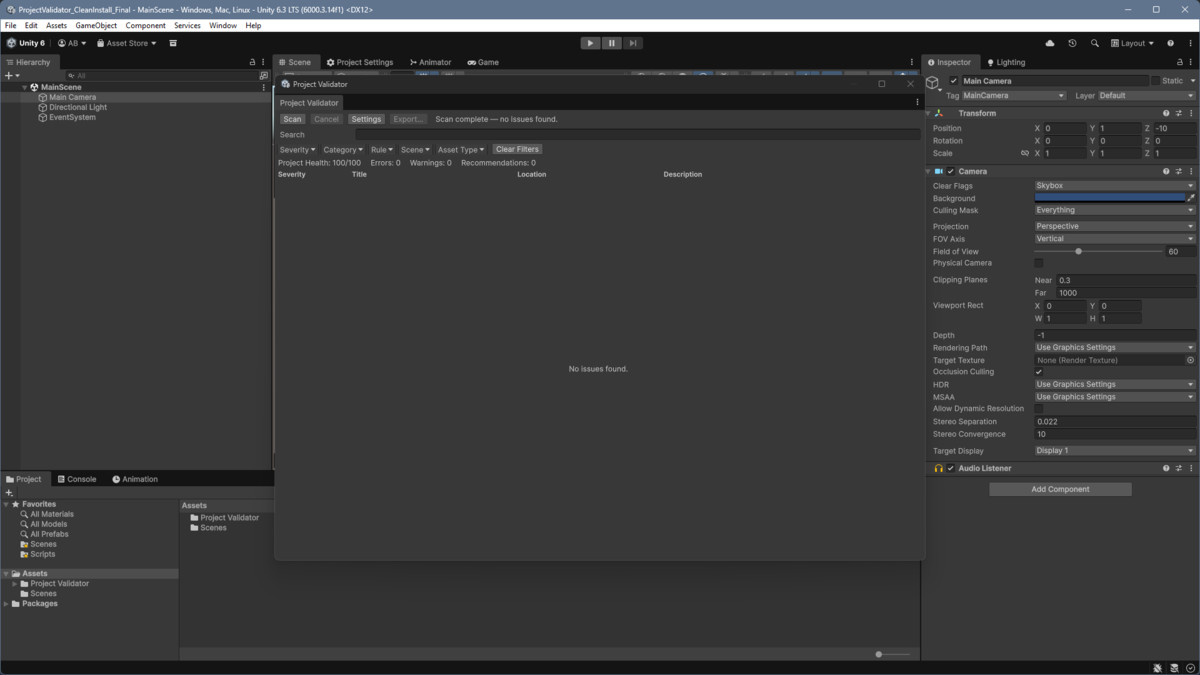Open the Window menu
Viewport: 1200px width, 675px height.
click(x=223, y=25)
